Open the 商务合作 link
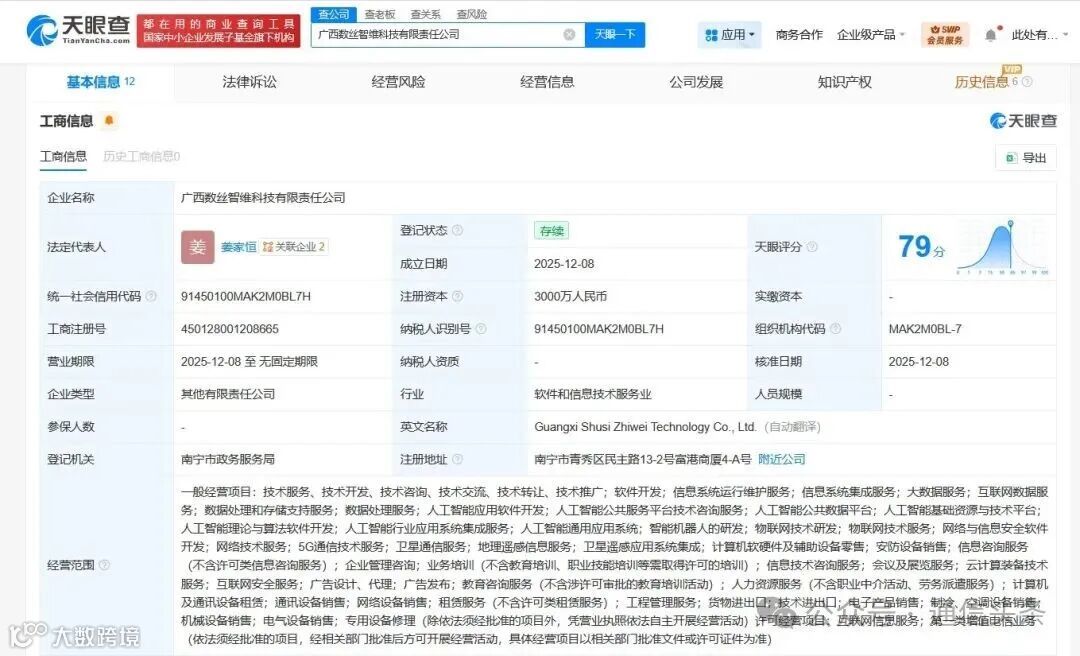The width and height of the screenshot is (1080, 656). coord(799,34)
